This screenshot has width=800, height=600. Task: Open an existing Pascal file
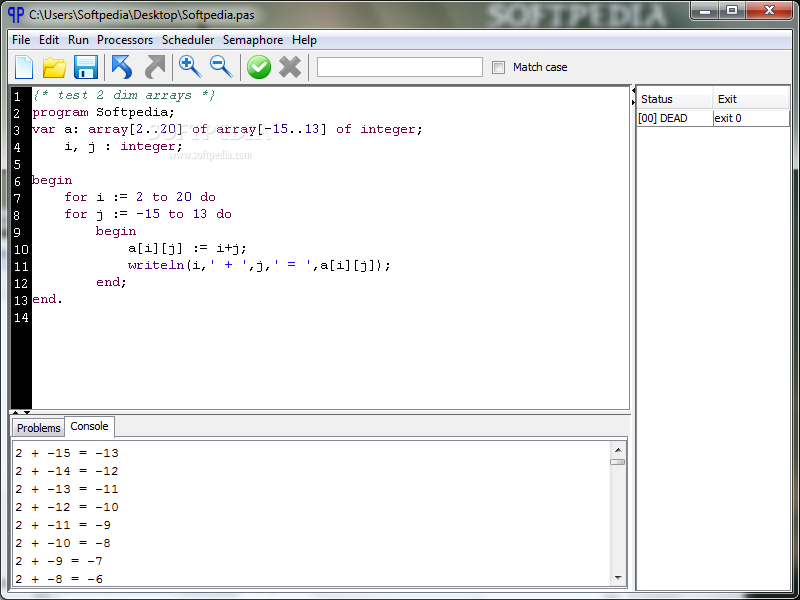pos(54,67)
